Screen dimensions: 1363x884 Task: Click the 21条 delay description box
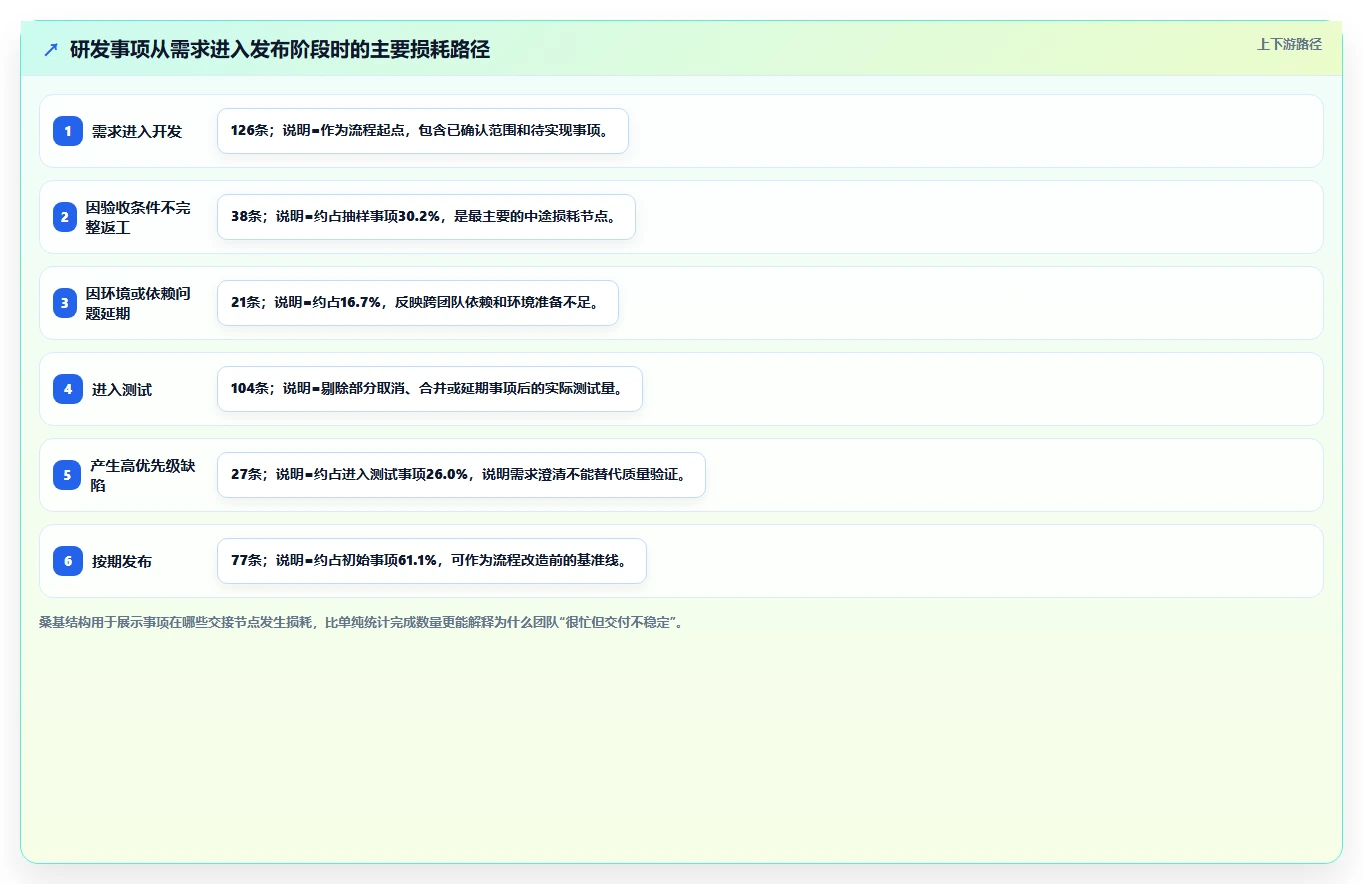[418, 303]
